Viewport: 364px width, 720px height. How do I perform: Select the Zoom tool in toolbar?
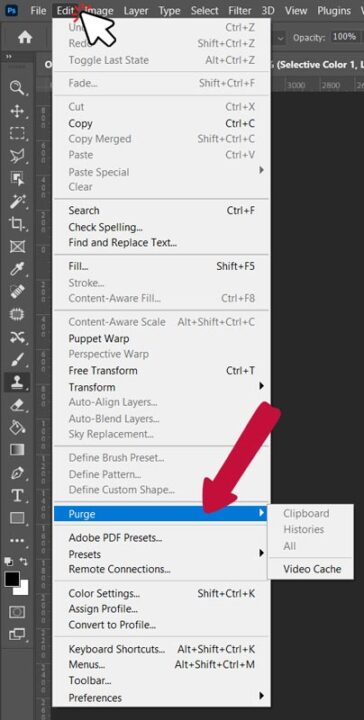coord(17,87)
